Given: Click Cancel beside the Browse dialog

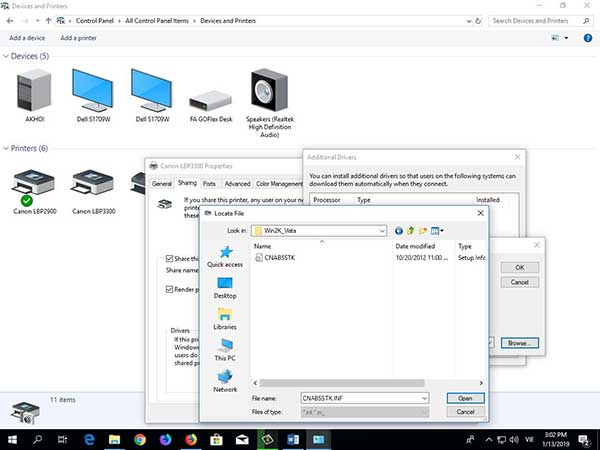Looking at the screenshot, I should (520, 282).
